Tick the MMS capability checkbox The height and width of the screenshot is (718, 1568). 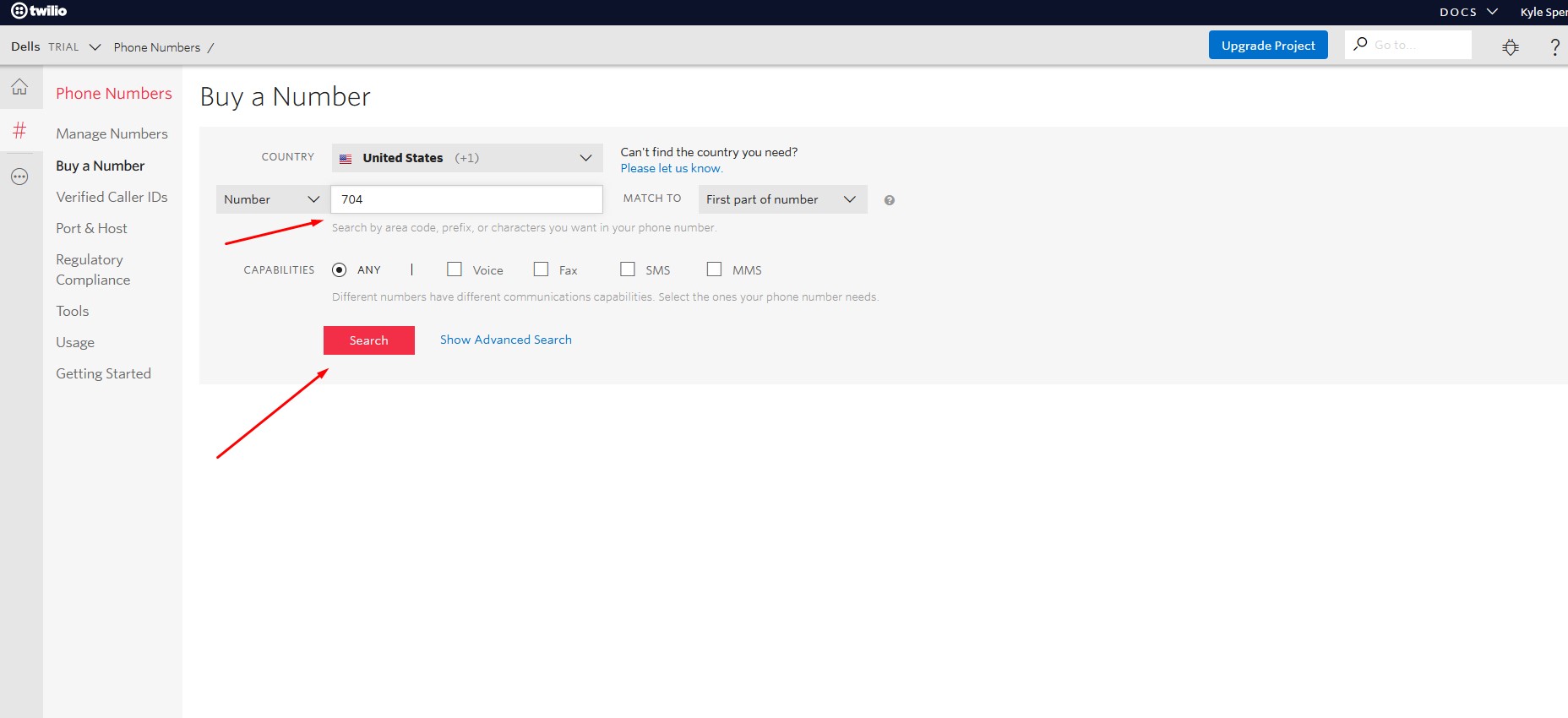[x=714, y=269]
